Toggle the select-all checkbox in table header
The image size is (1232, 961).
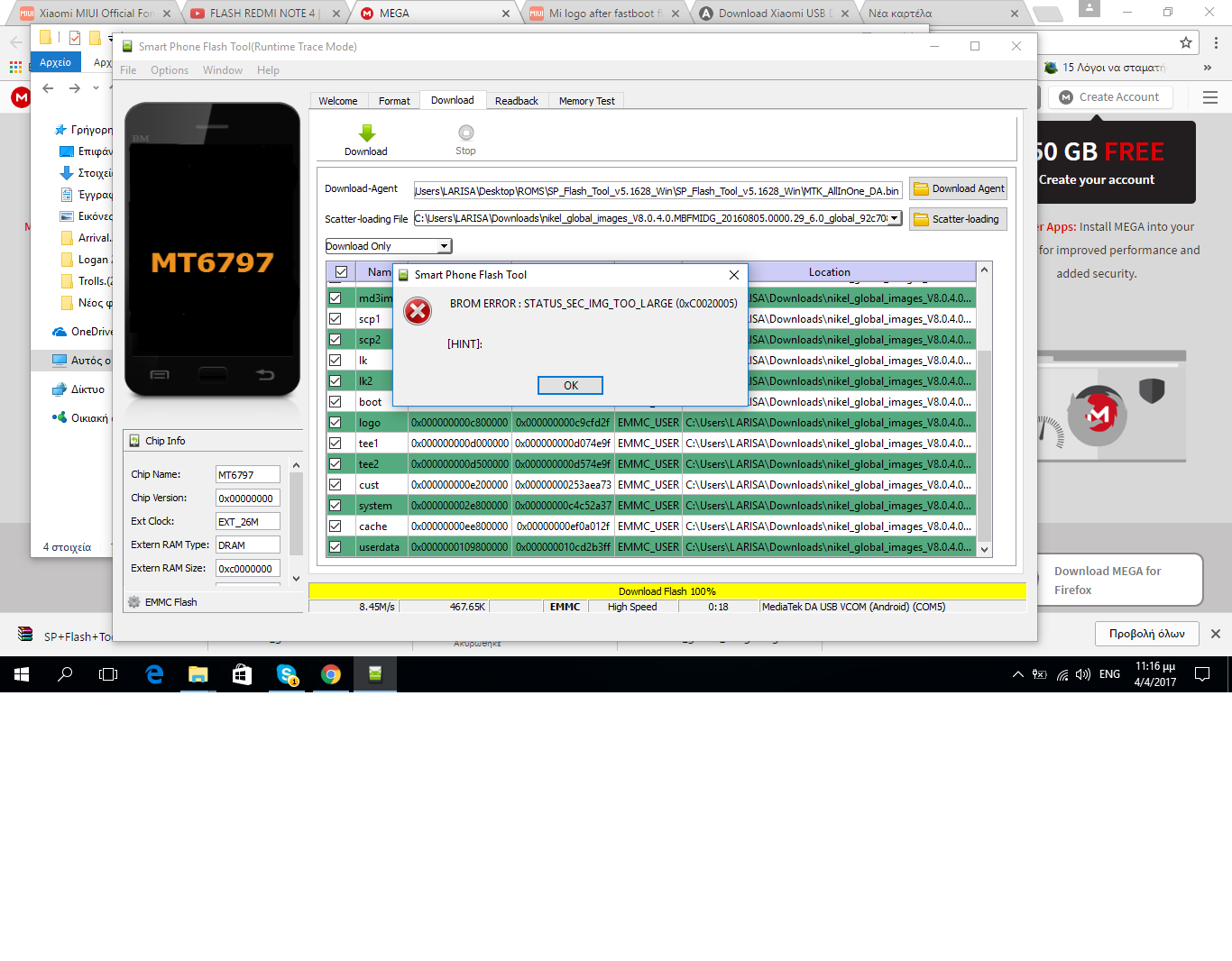[341, 272]
